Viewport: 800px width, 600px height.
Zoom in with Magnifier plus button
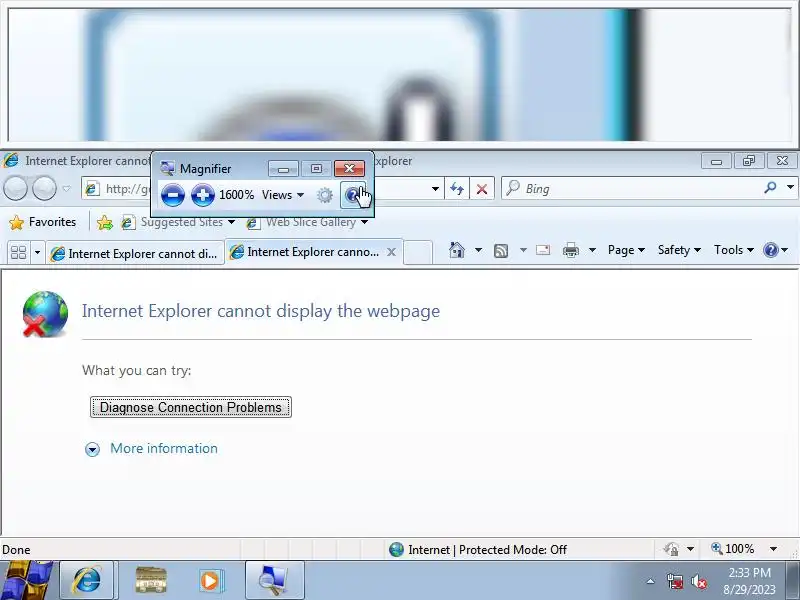click(203, 195)
